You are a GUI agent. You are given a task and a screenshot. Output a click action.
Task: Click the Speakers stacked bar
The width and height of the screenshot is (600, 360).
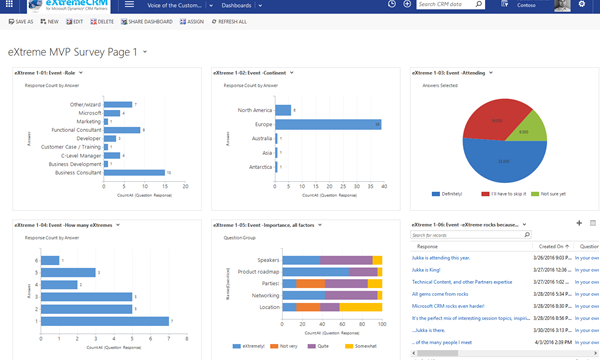coord(332,260)
